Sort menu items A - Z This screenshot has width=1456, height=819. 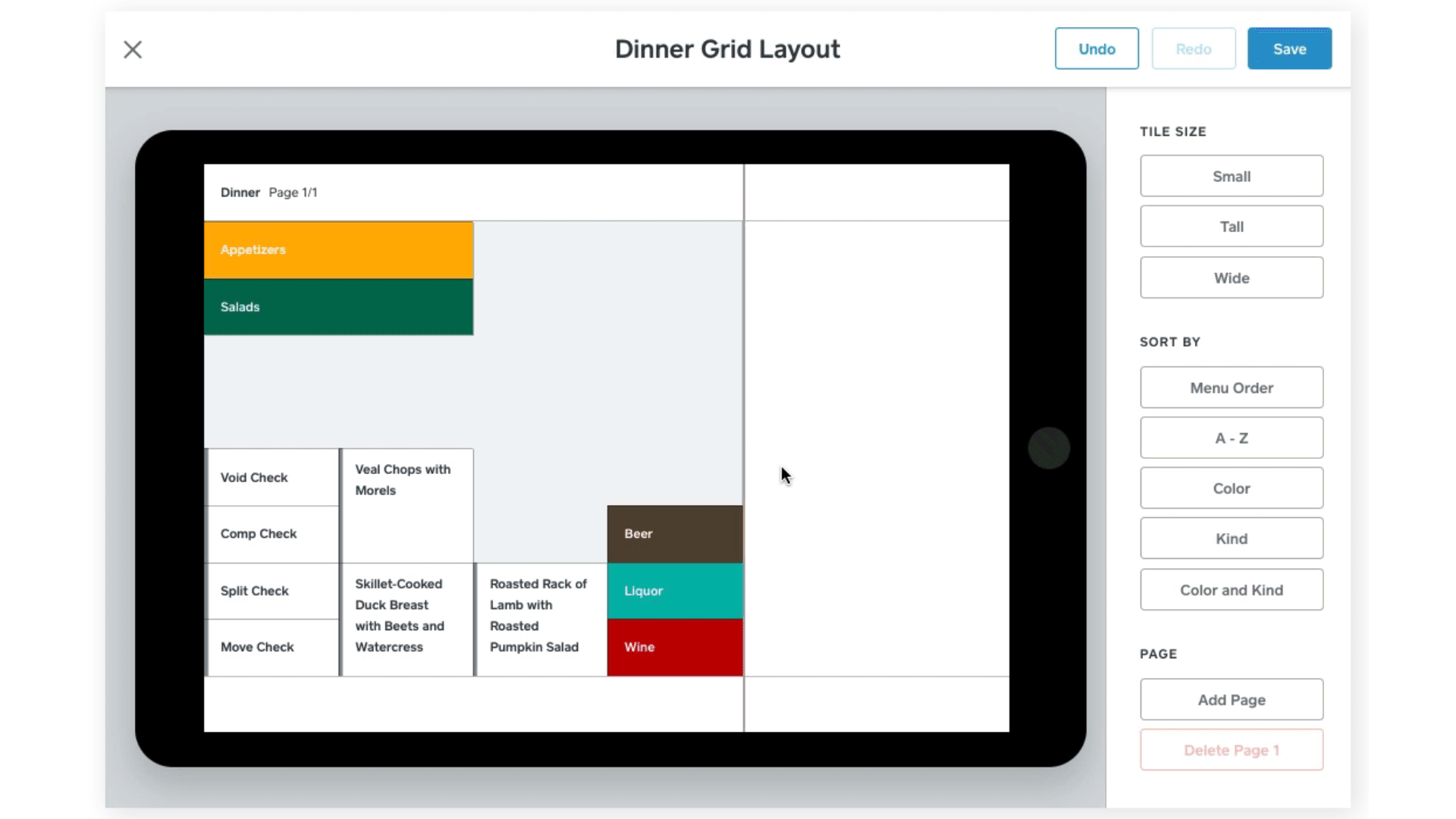coord(1231,437)
